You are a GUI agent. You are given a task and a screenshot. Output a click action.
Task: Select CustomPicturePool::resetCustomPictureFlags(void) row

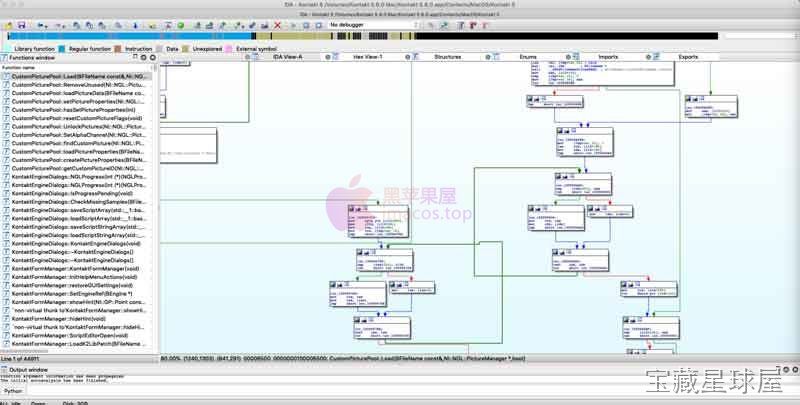point(77,118)
